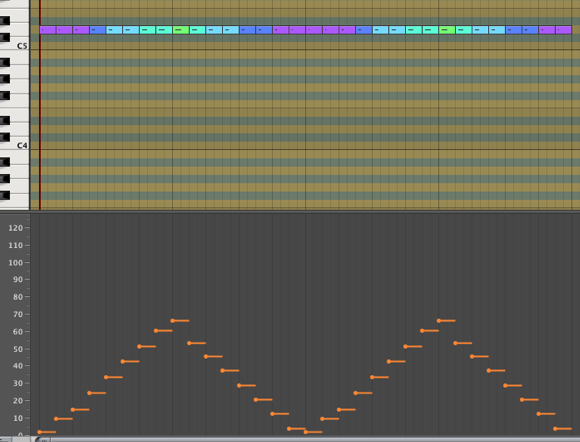Select the first purple note at the playhead
The width and height of the screenshot is (580, 442).
click(48, 30)
